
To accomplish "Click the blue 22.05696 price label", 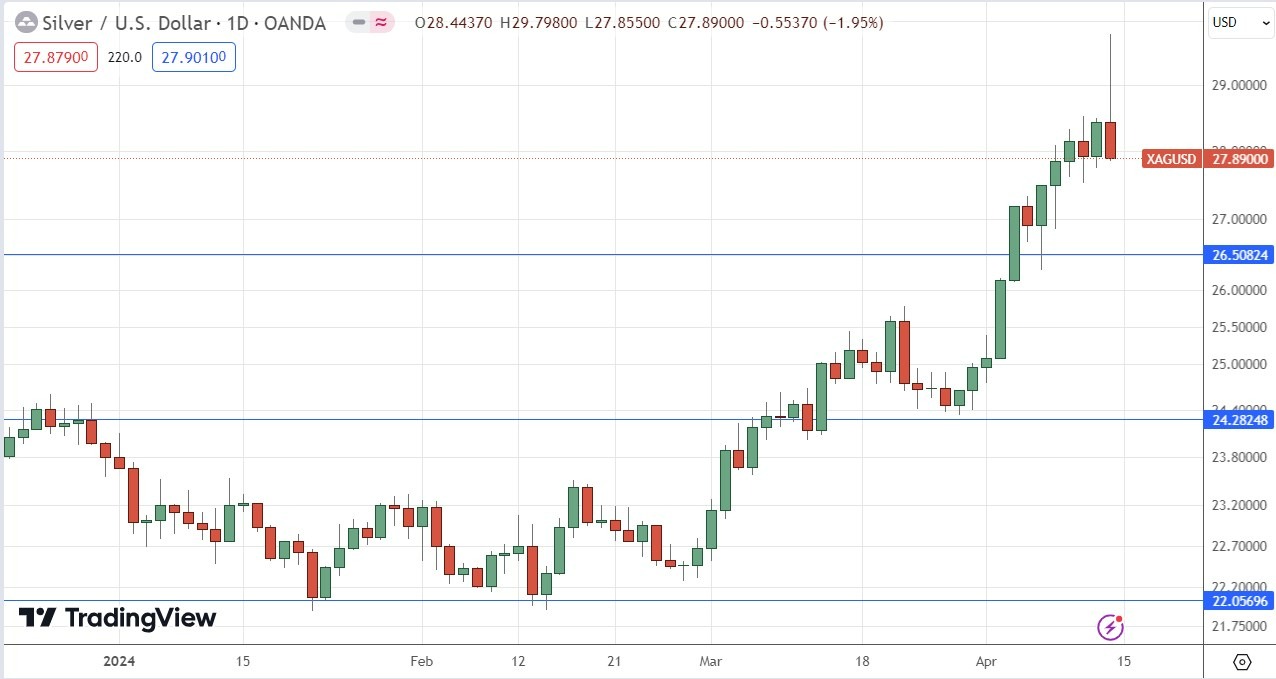I will [1237, 602].
